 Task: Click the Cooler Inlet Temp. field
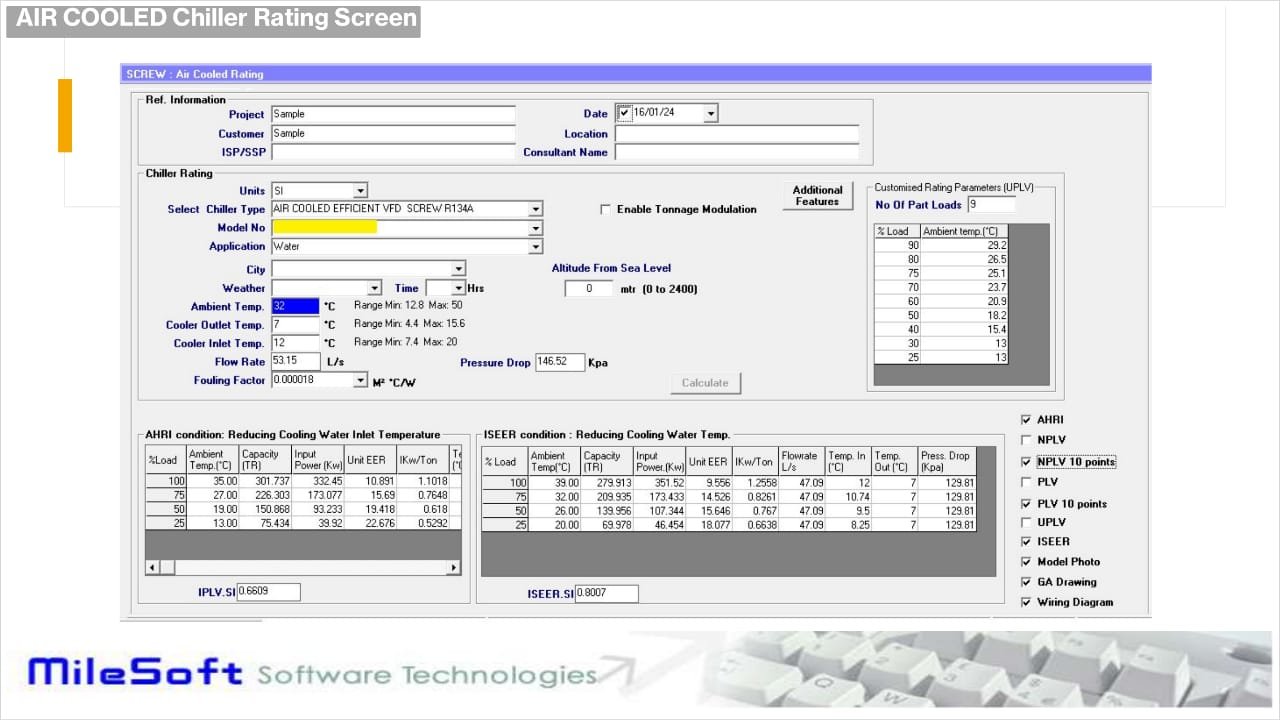[295, 343]
